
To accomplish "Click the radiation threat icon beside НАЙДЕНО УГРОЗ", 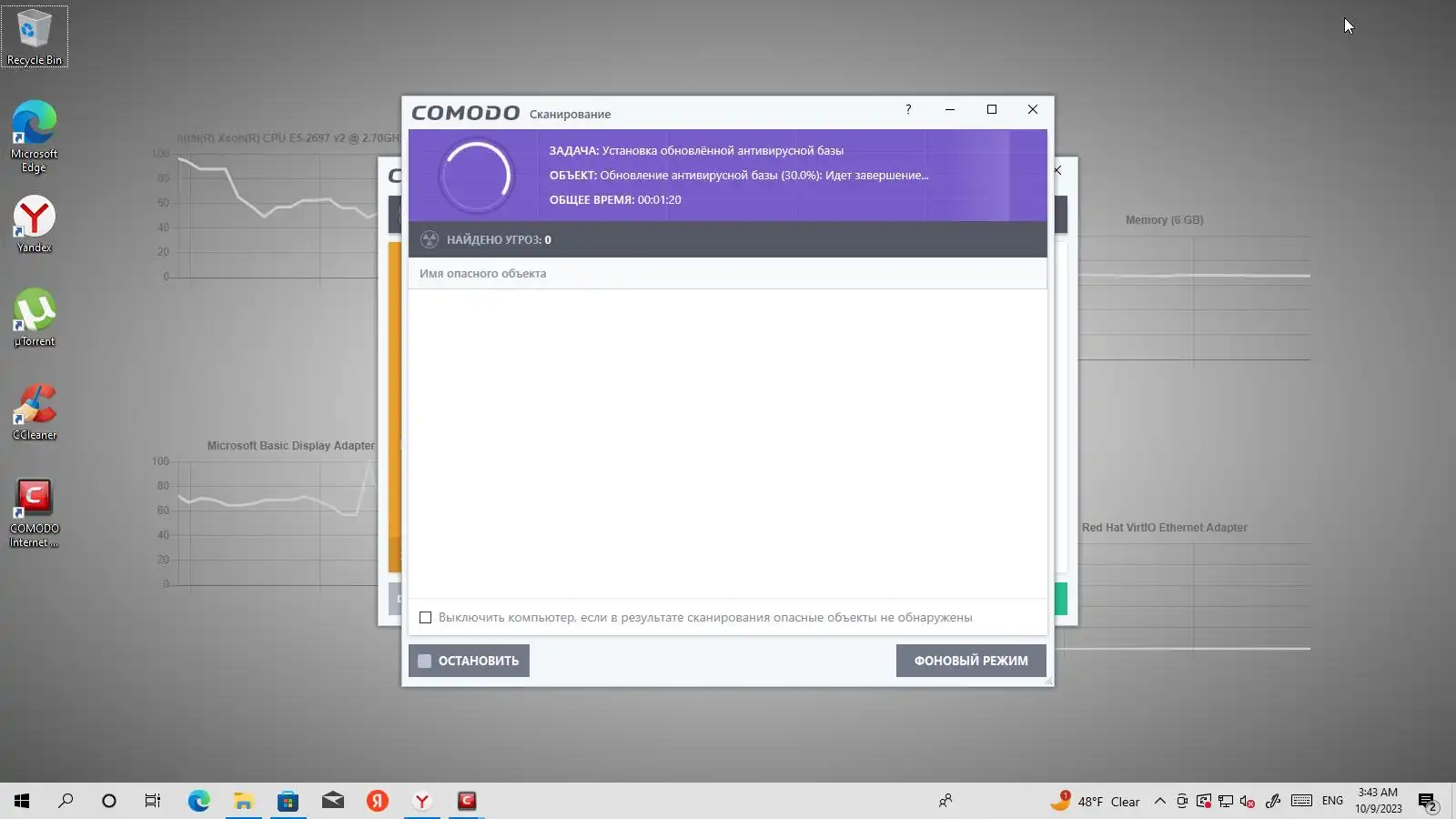I will pos(430,239).
